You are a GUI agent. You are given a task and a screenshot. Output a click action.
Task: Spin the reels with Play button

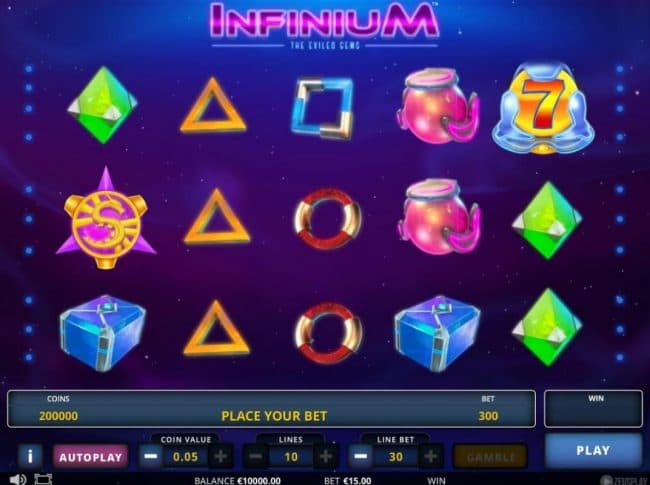(x=593, y=451)
